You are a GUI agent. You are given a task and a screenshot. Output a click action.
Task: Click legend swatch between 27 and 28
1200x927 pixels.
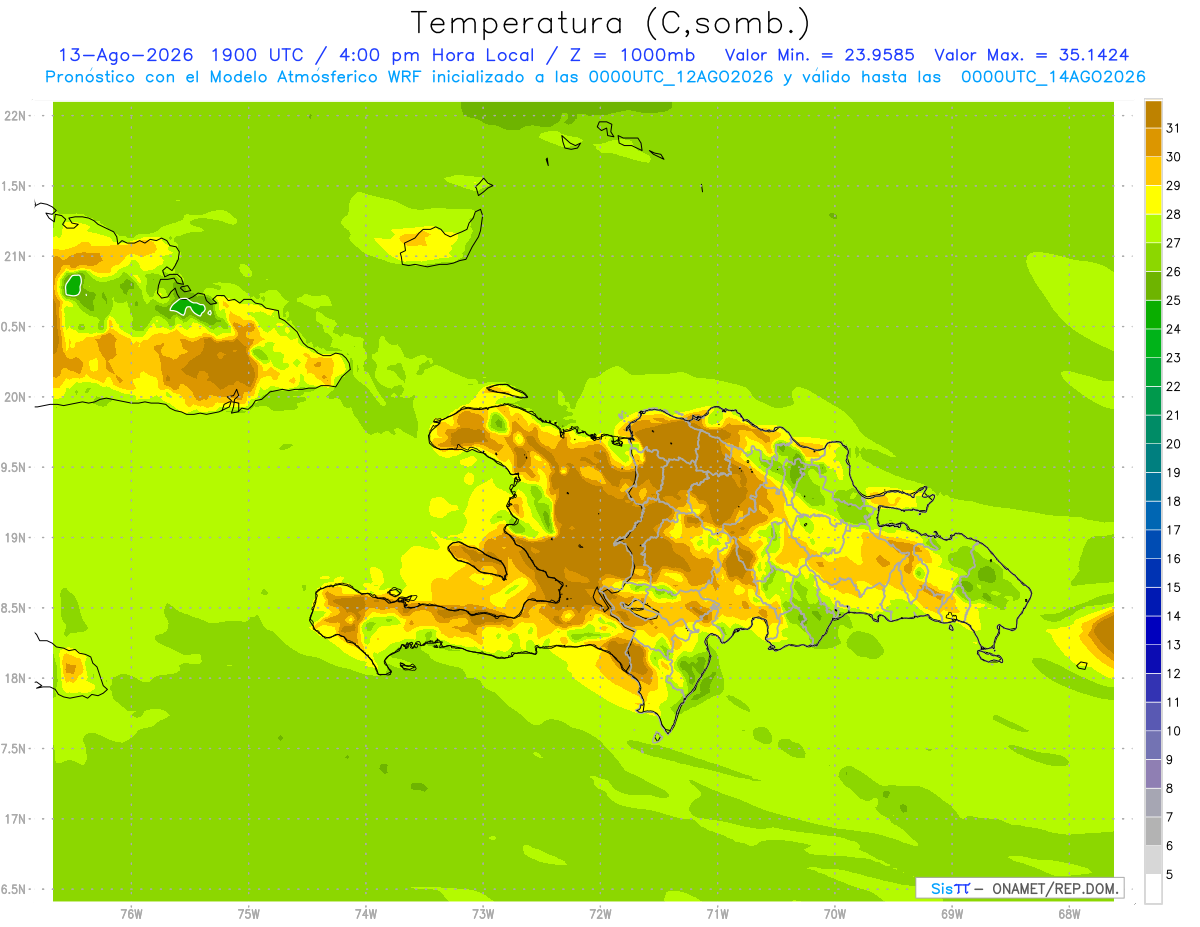click(x=1153, y=228)
